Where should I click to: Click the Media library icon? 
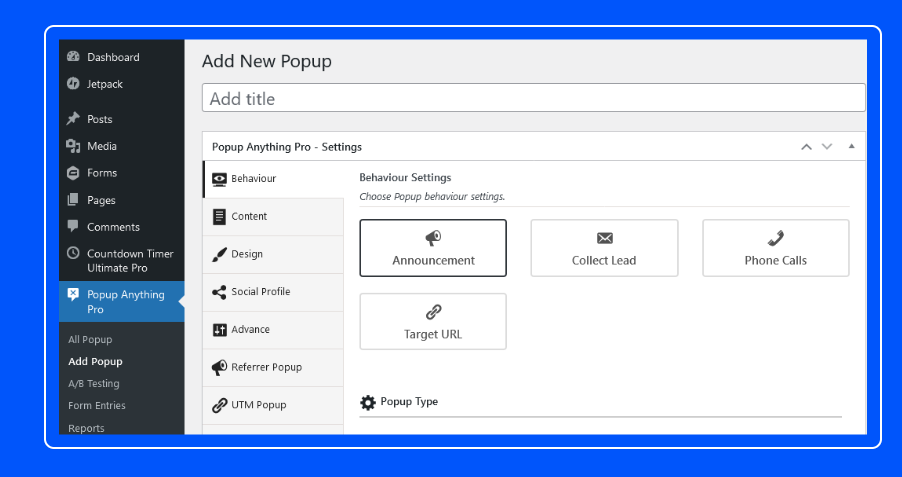[73, 146]
